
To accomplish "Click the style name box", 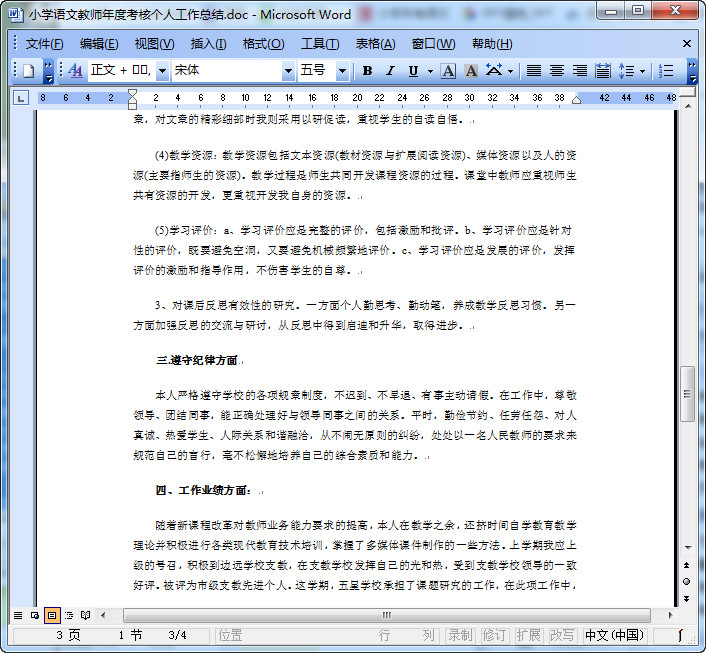I will point(122,71).
